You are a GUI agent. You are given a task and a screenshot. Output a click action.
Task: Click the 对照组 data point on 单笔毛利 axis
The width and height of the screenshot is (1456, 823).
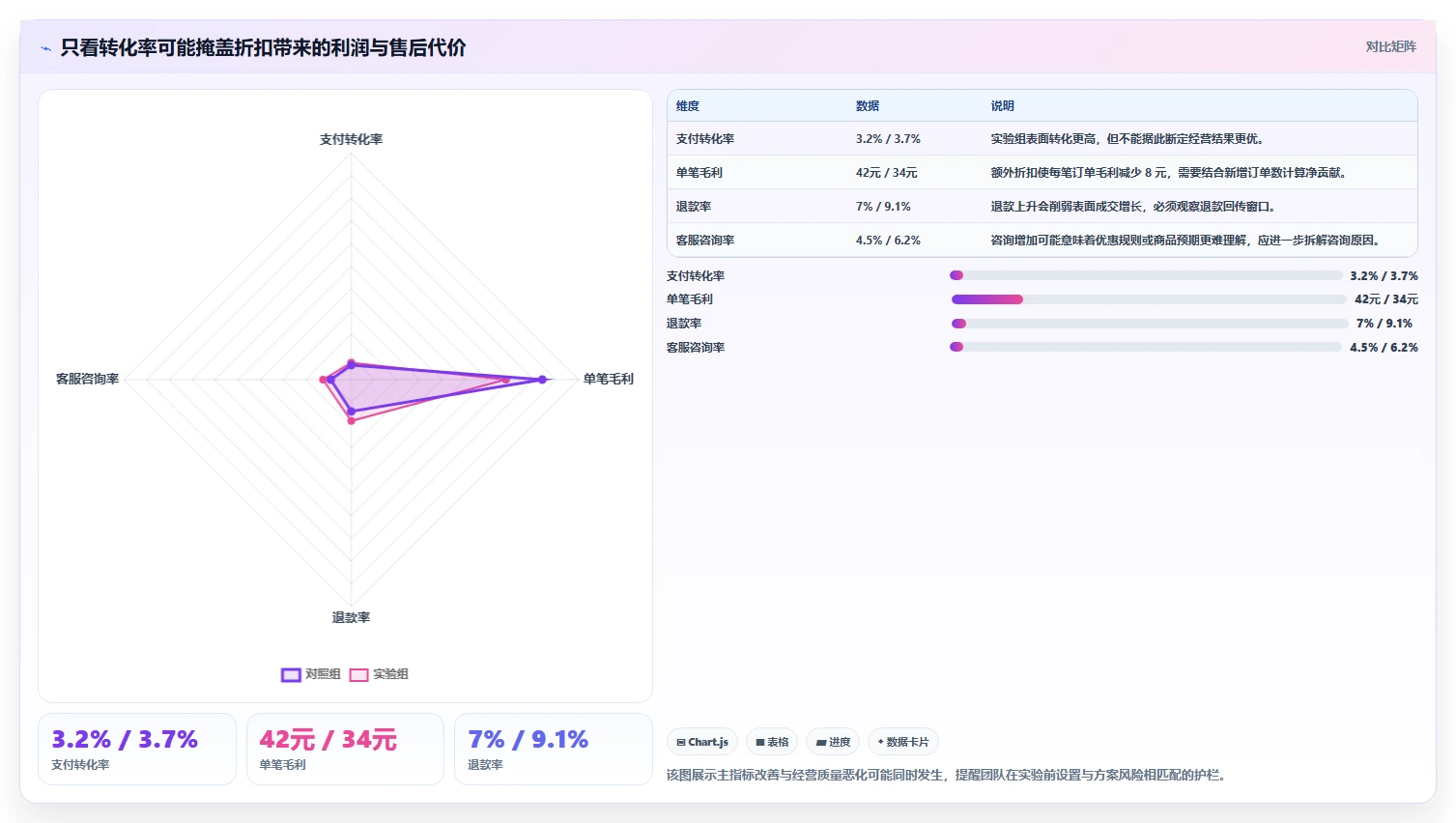click(542, 380)
